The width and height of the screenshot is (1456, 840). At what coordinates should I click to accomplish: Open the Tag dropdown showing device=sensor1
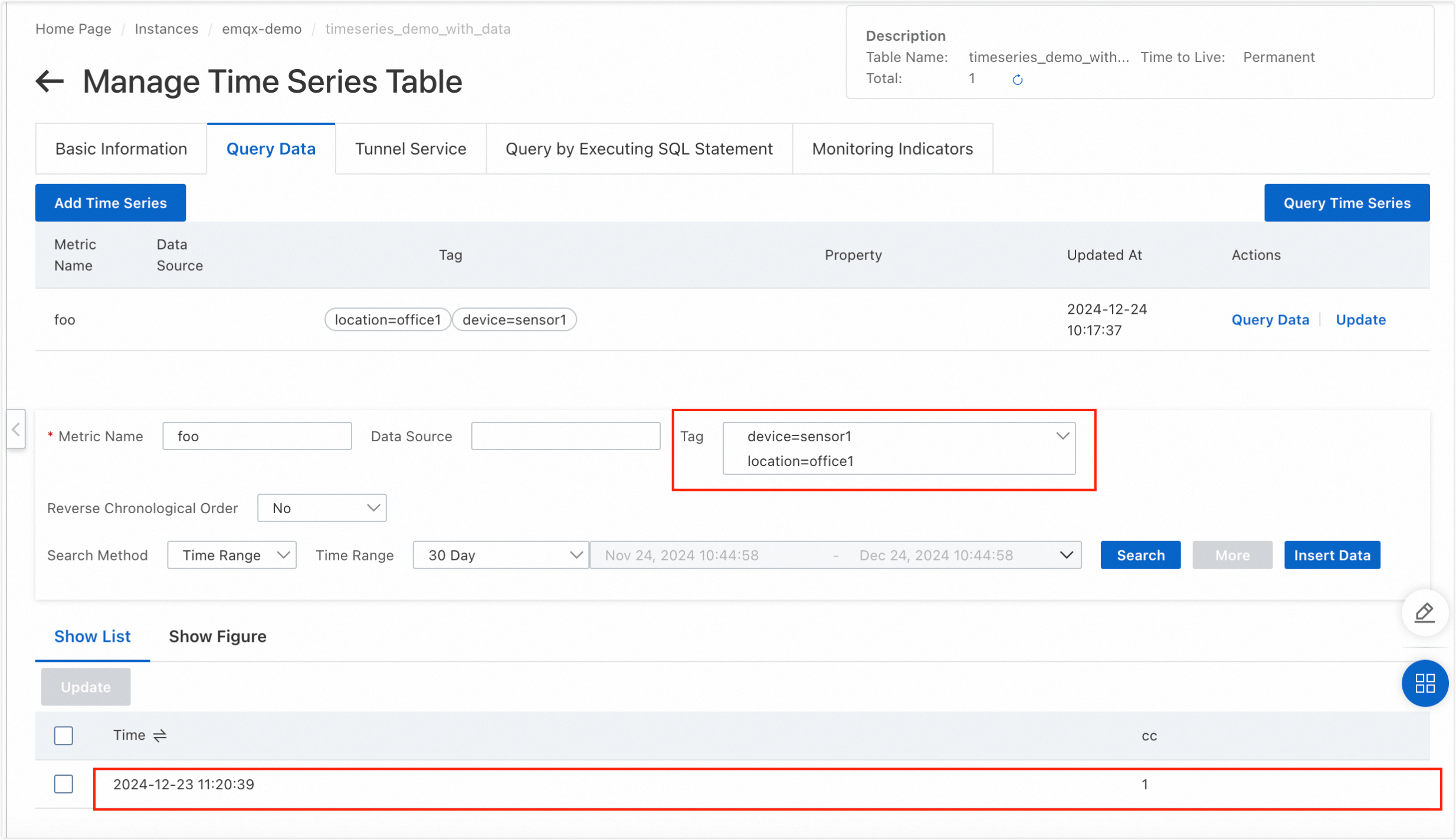point(1063,436)
